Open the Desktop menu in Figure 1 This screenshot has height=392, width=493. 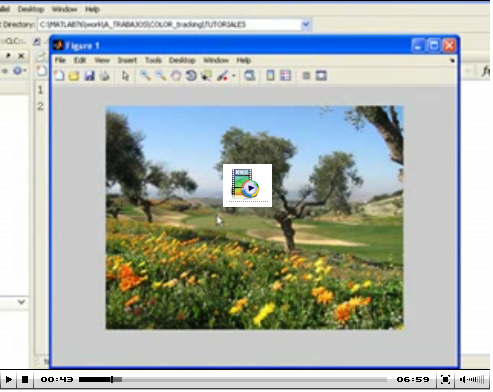(182, 60)
